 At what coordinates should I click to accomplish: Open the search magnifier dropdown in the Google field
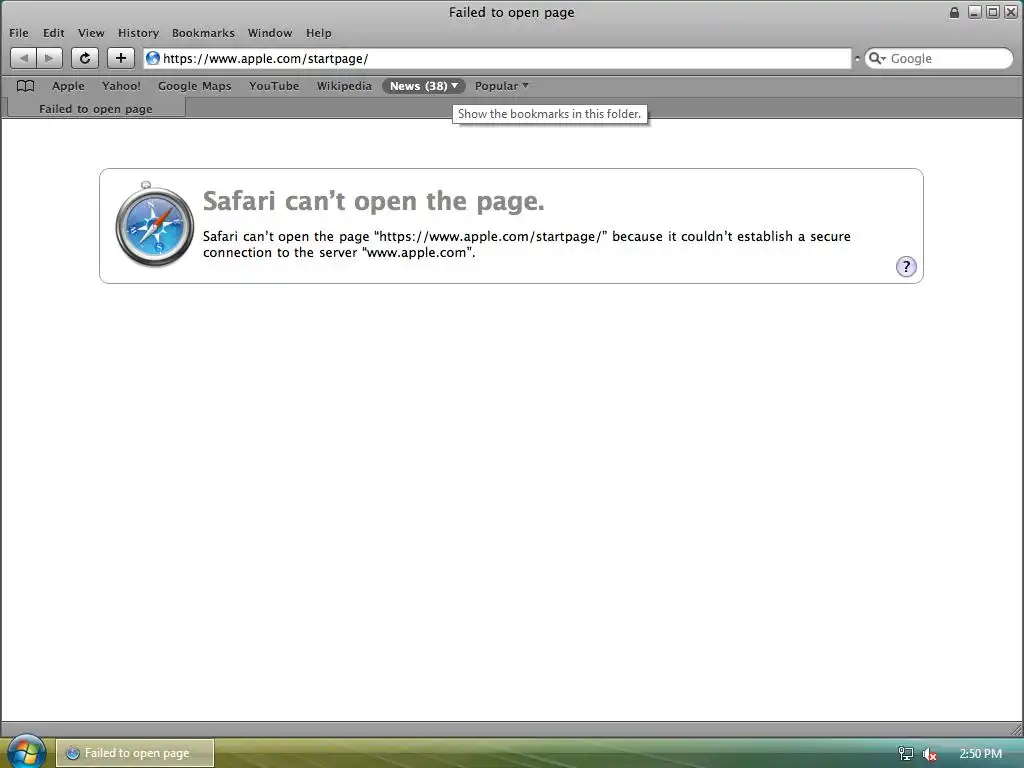click(x=877, y=58)
